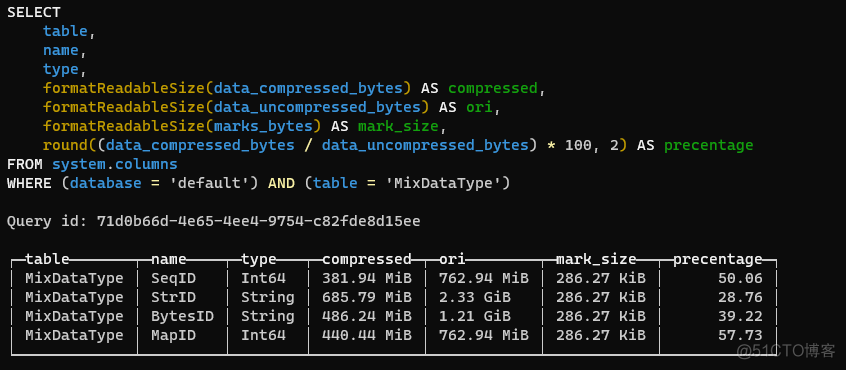Click the 286.27 KiB mark_size in the StrID row

pyautogui.click(x=601, y=297)
